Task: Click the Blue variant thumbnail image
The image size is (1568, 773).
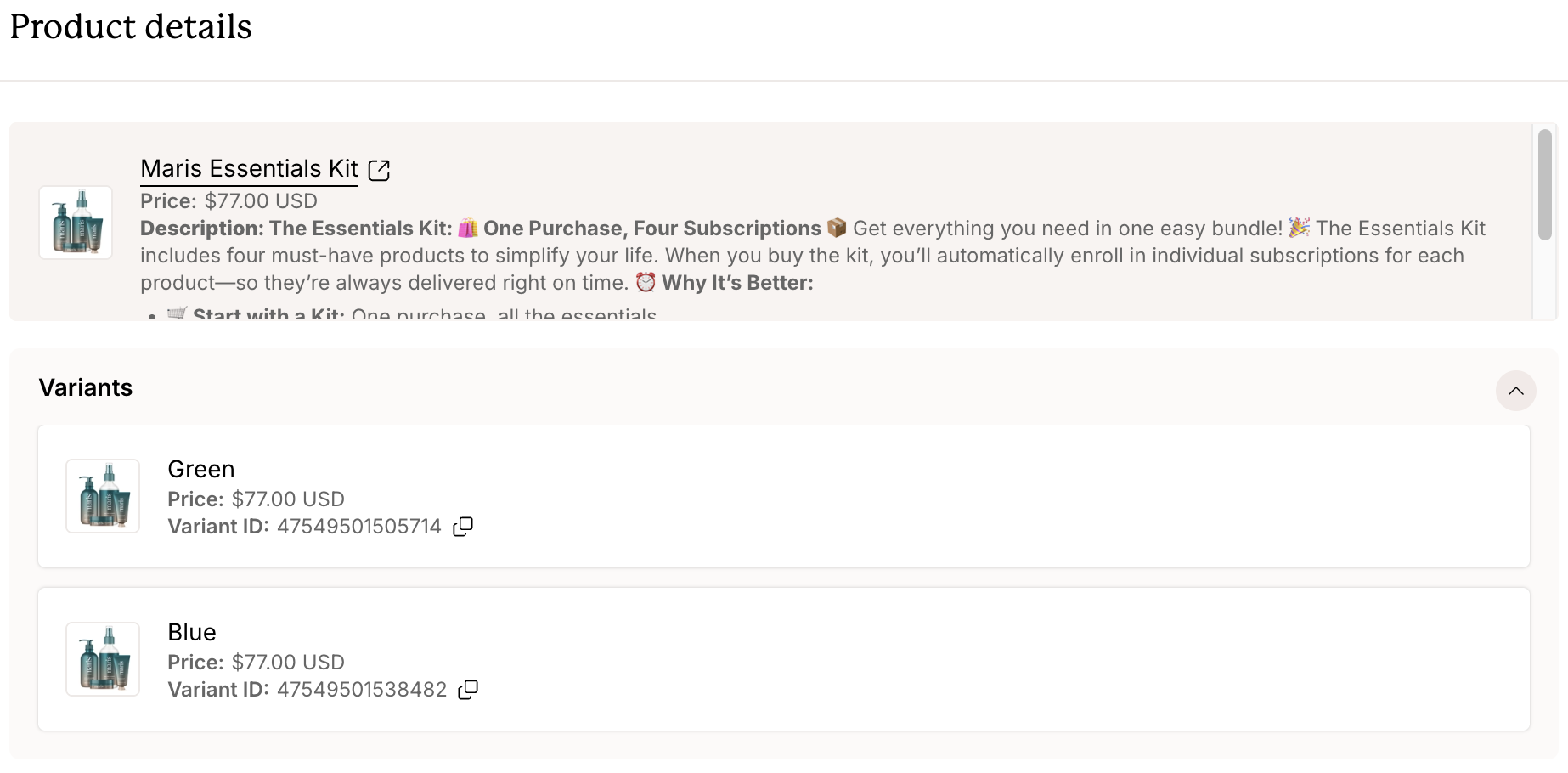Action: pos(103,659)
